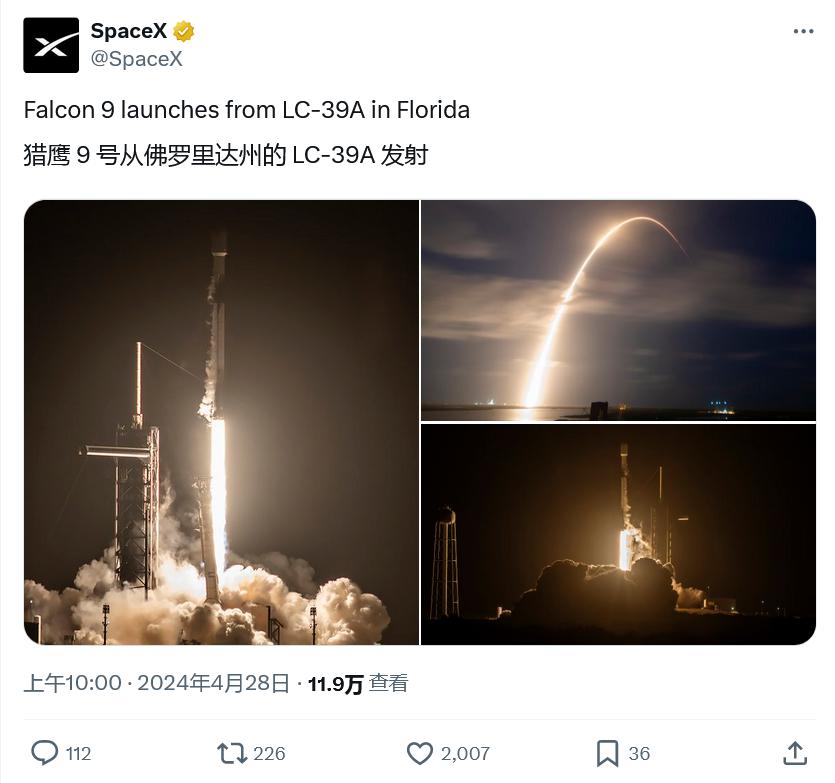The image size is (835, 783).
Task: Open the distant launch pad photo
Action: [x=619, y=535]
